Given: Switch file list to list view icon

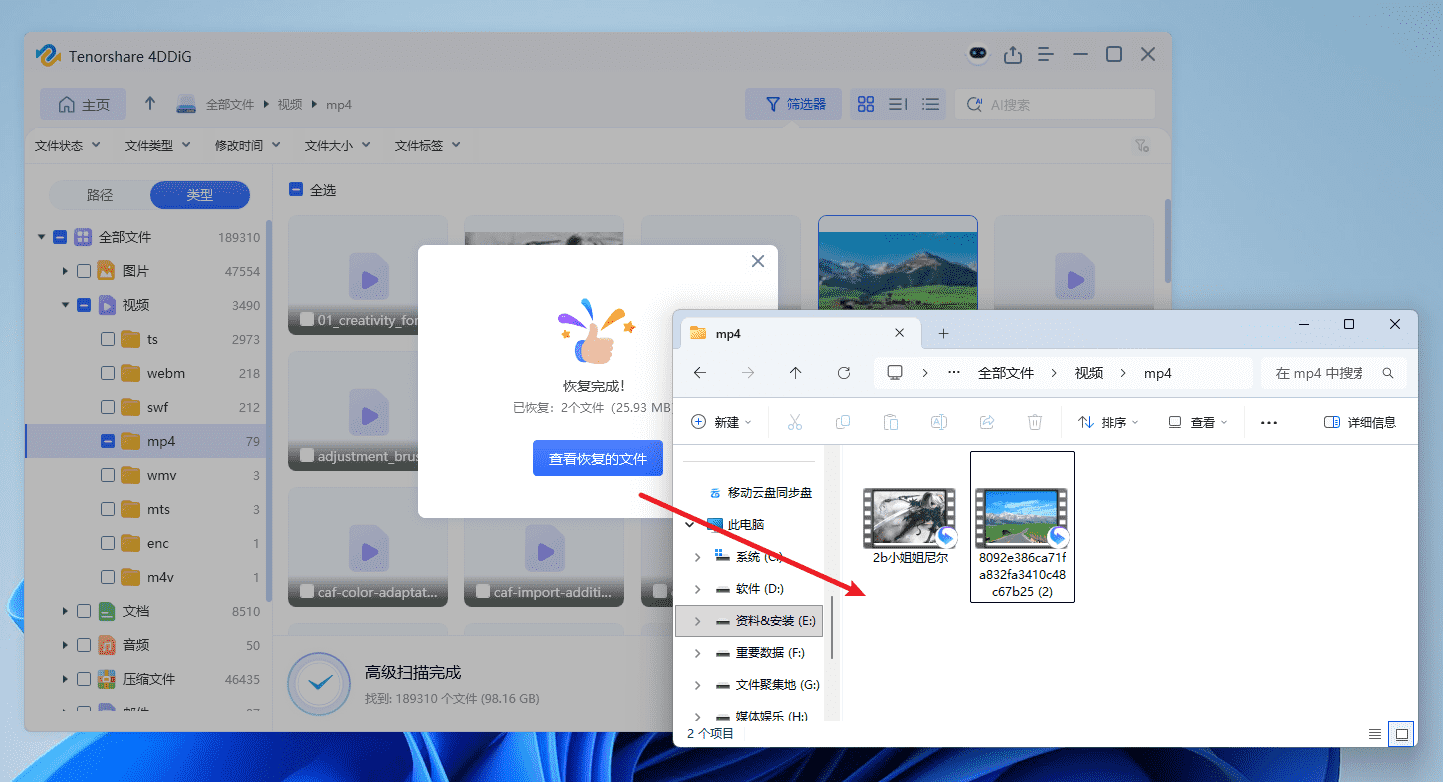Looking at the screenshot, I should coord(930,103).
